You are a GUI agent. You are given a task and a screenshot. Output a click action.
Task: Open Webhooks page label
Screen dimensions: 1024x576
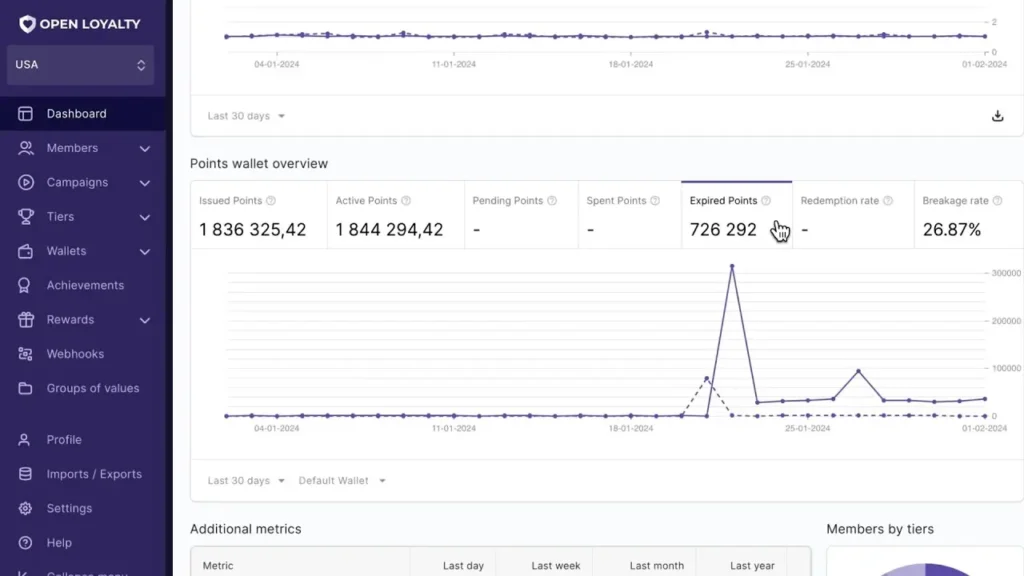[x=75, y=354]
